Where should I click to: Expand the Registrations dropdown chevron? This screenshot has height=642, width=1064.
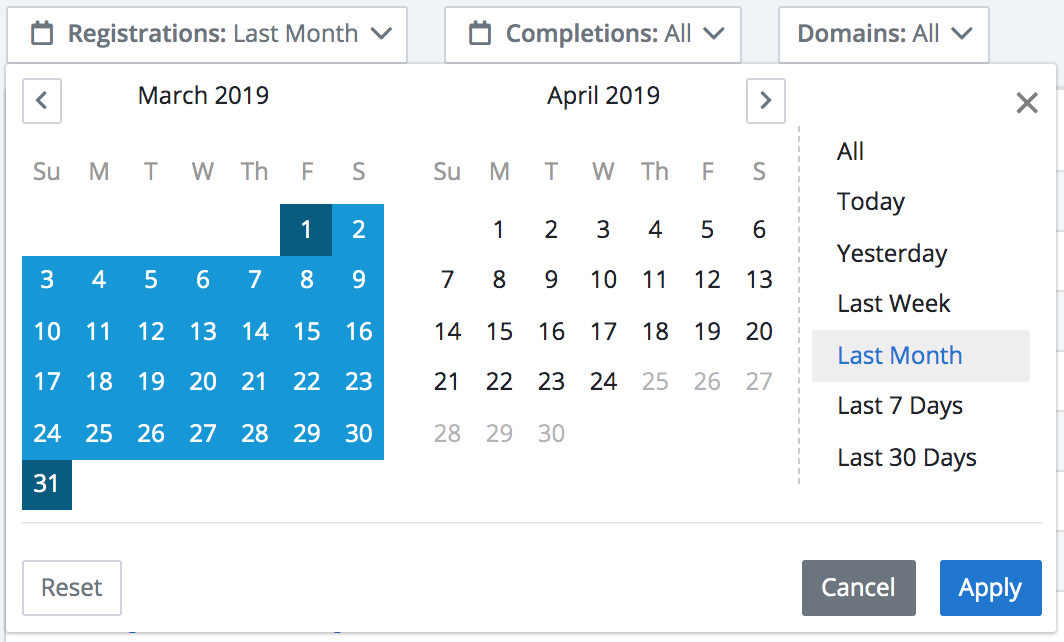[x=381, y=33]
